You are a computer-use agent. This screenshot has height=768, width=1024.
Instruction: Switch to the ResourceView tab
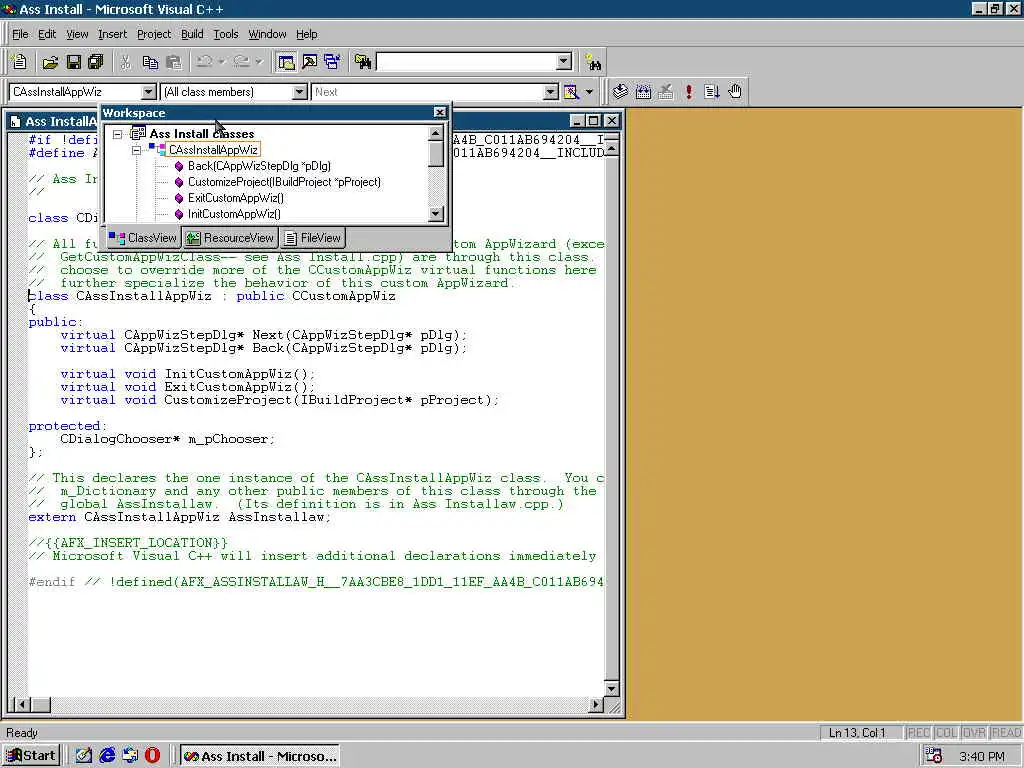[231, 238]
